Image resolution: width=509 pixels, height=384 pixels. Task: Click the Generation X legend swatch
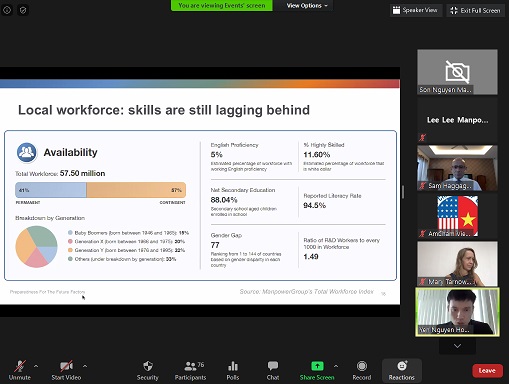pos(70,241)
